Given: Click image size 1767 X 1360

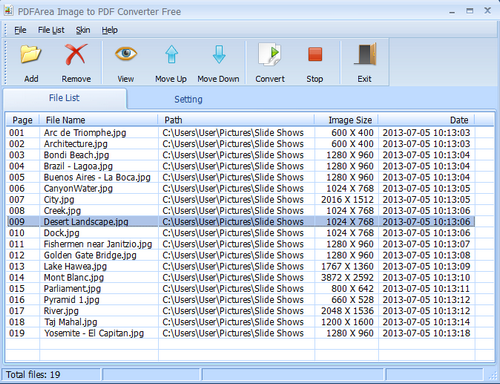Looking at the screenshot, I should click(347, 266).
